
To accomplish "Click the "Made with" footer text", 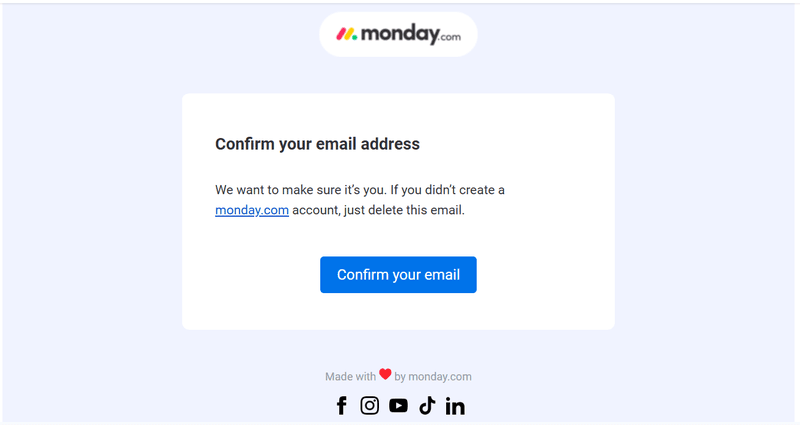I will [x=350, y=377].
